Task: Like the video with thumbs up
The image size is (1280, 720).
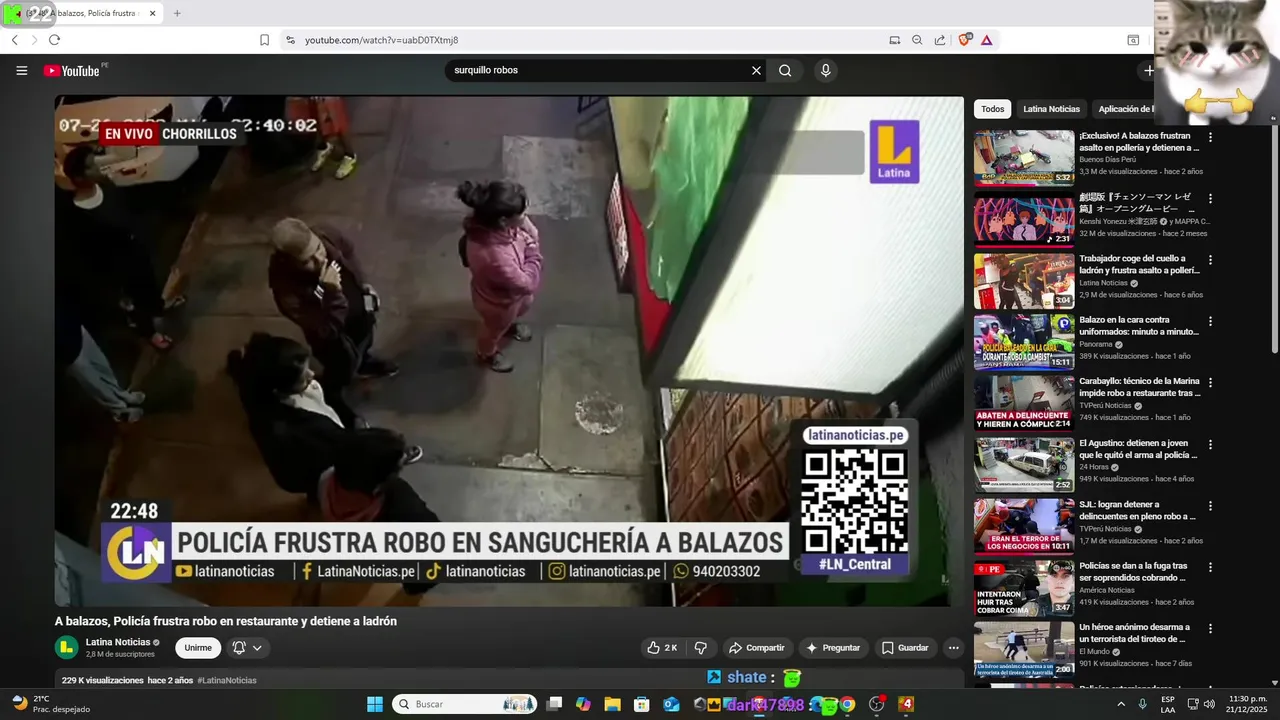Action: 662,648
